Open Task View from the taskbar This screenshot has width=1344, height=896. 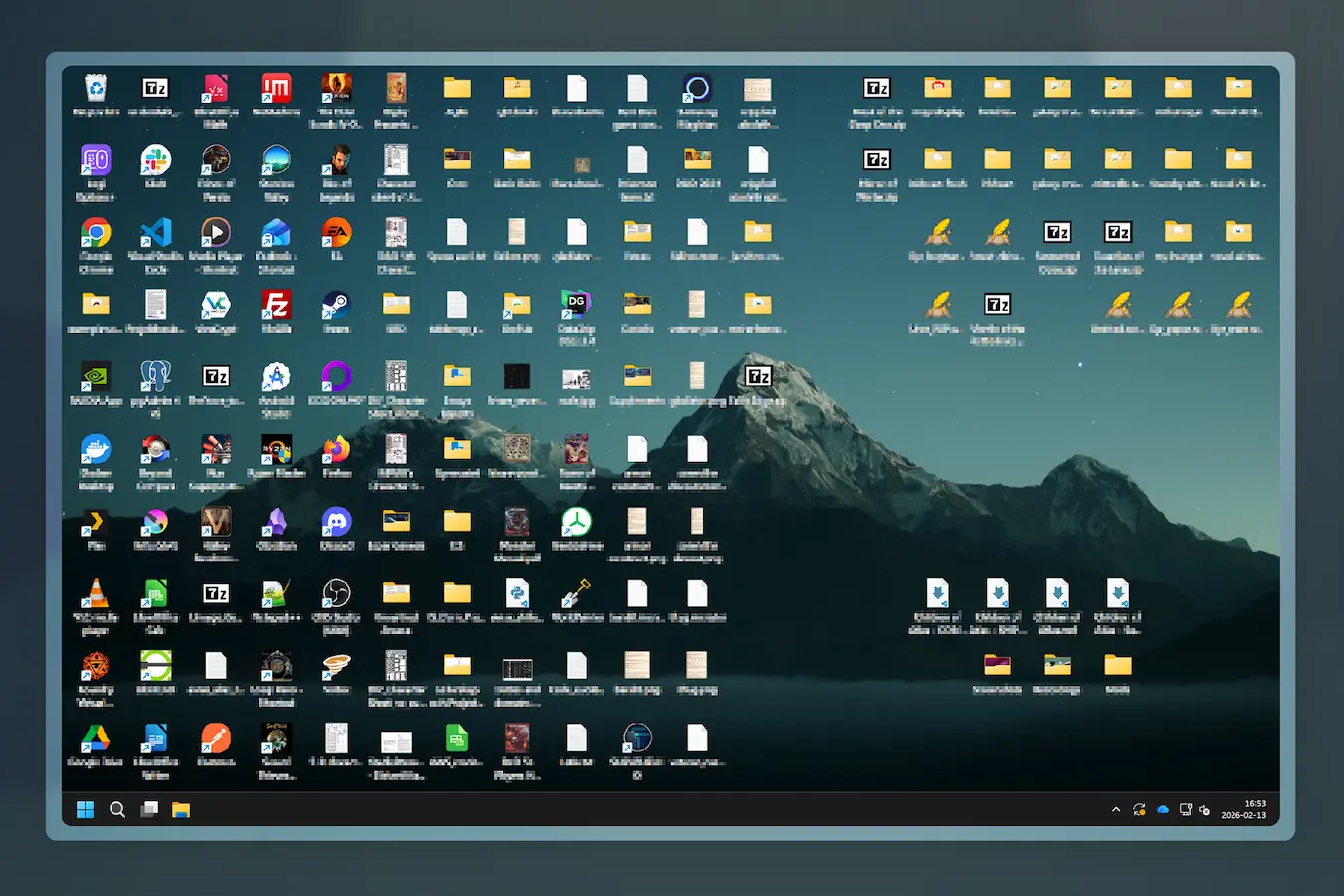tap(149, 809)
